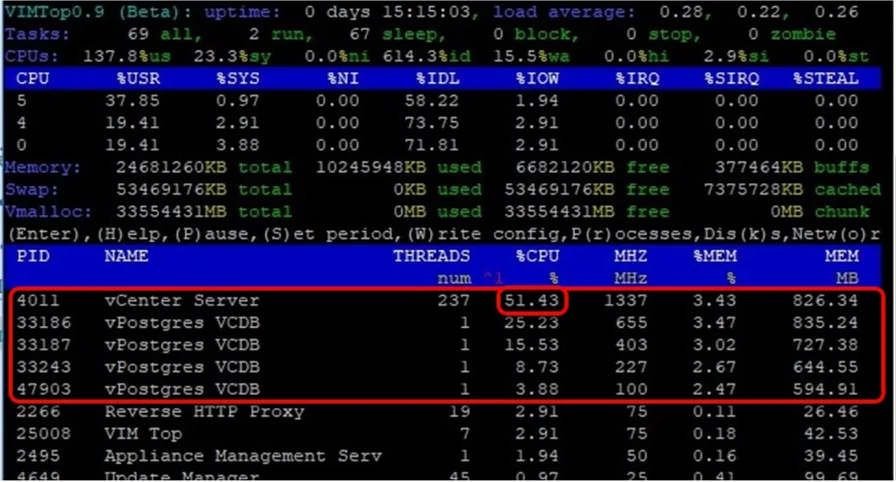896x482 pixels.
Task: Click the 1337 MHz value
Action: (626, 300)
